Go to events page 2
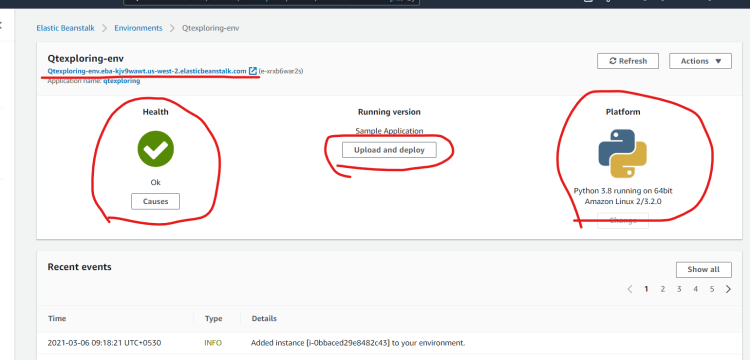 pos(663,289)
